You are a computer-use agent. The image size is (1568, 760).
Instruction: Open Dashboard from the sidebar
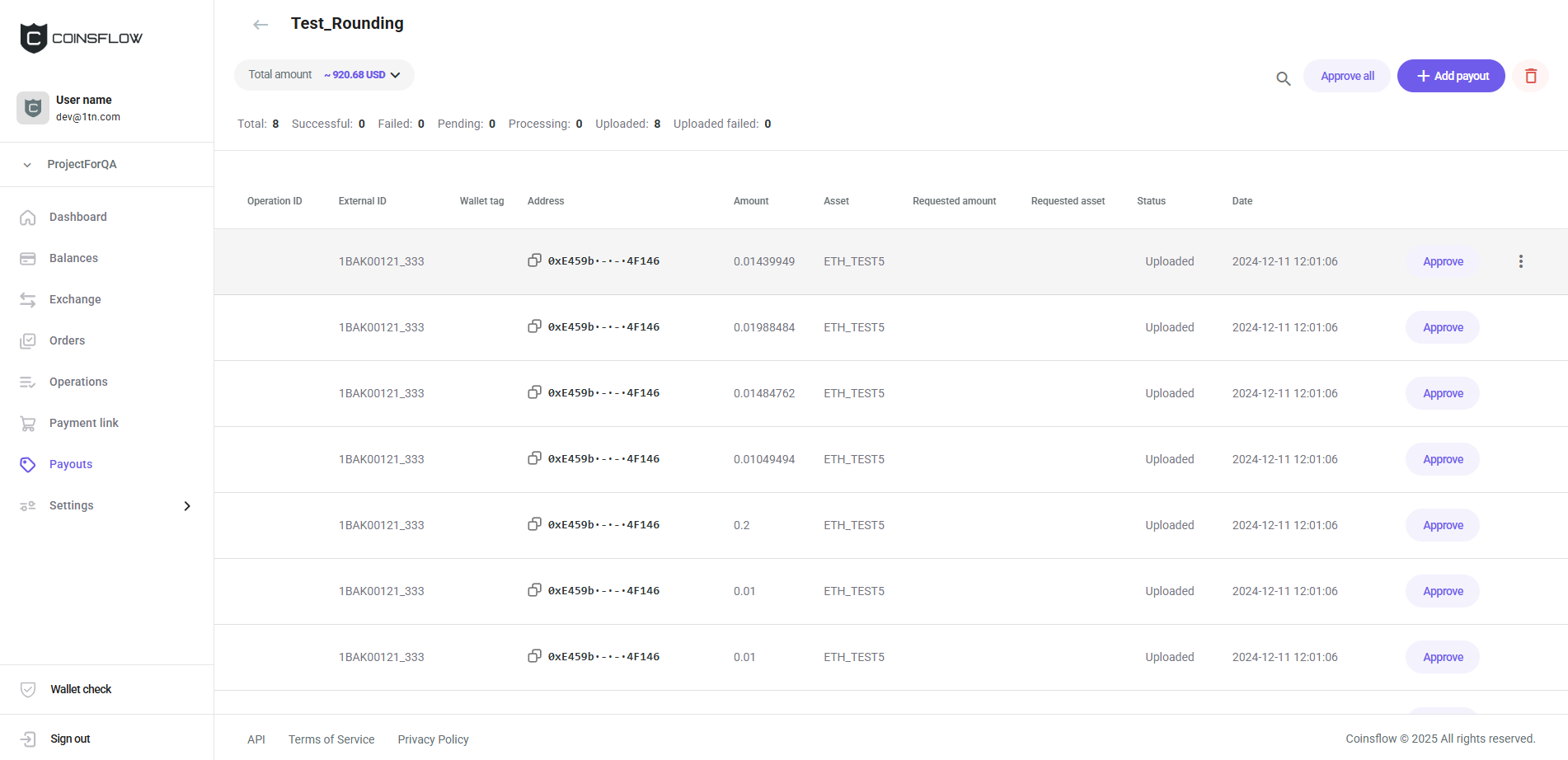pyautogui.click(x=77, y=217)
